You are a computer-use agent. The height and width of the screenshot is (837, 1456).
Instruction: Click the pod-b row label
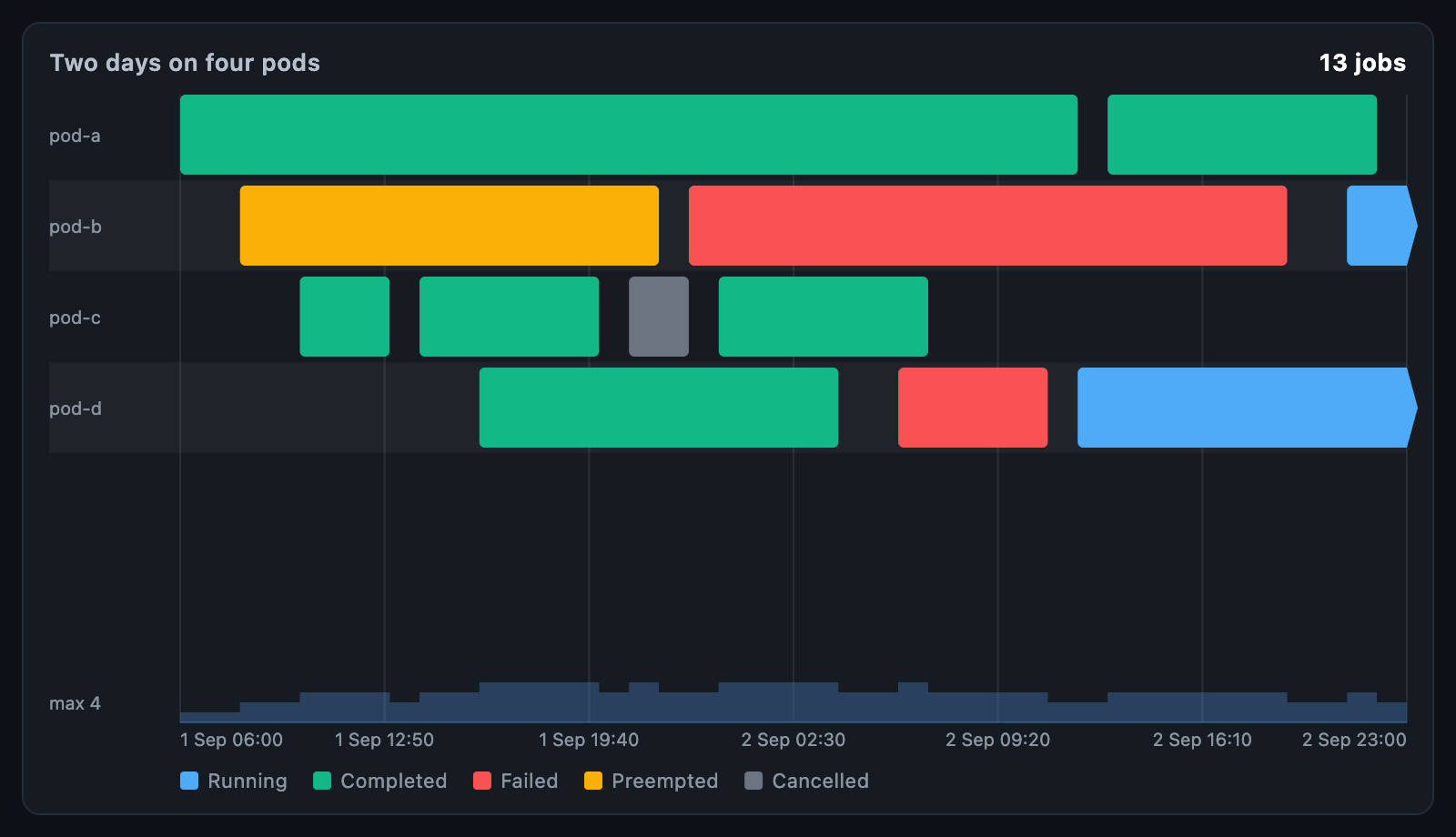(x=76, y=227)
